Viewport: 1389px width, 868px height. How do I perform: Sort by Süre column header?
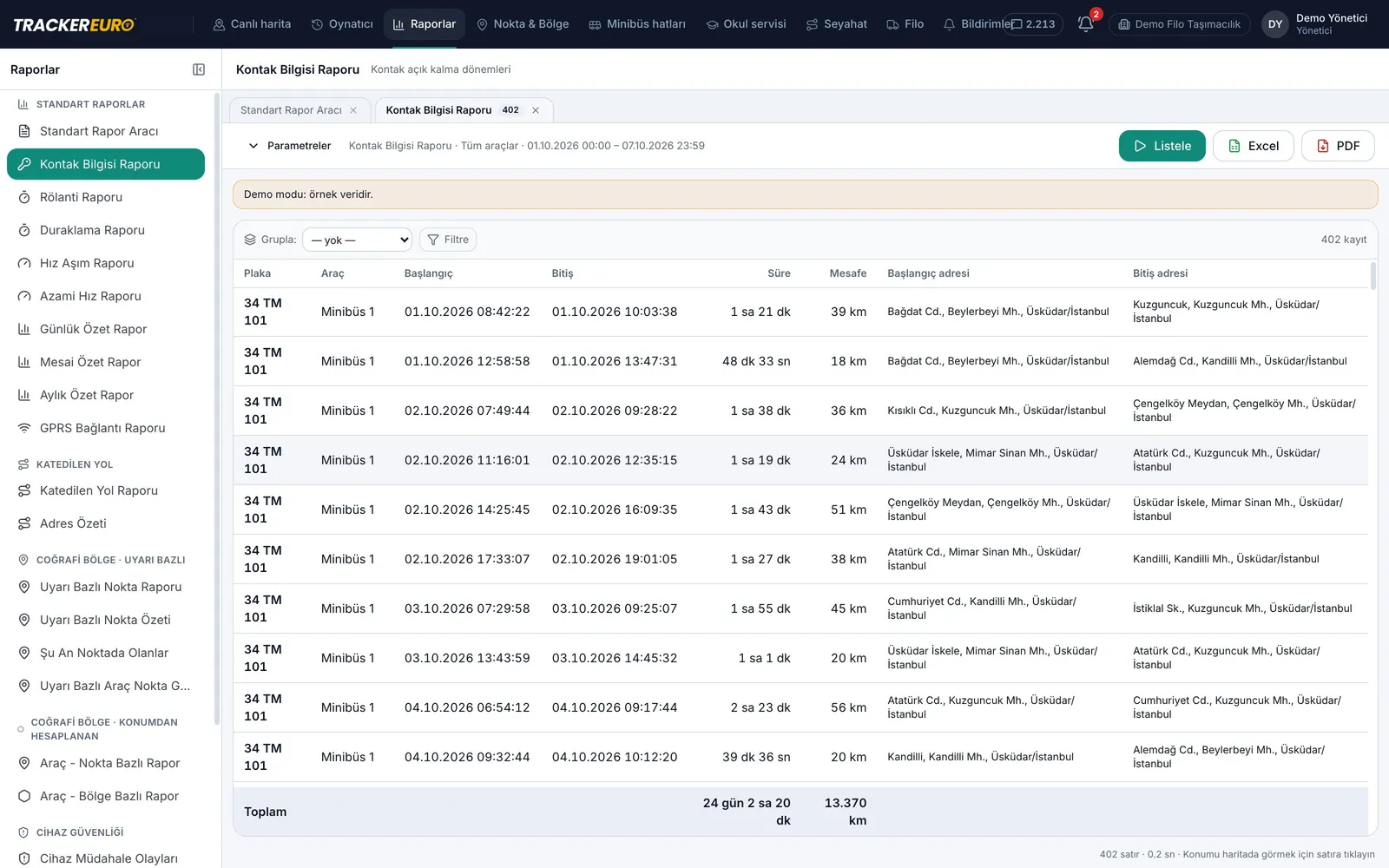coord(779,273)
